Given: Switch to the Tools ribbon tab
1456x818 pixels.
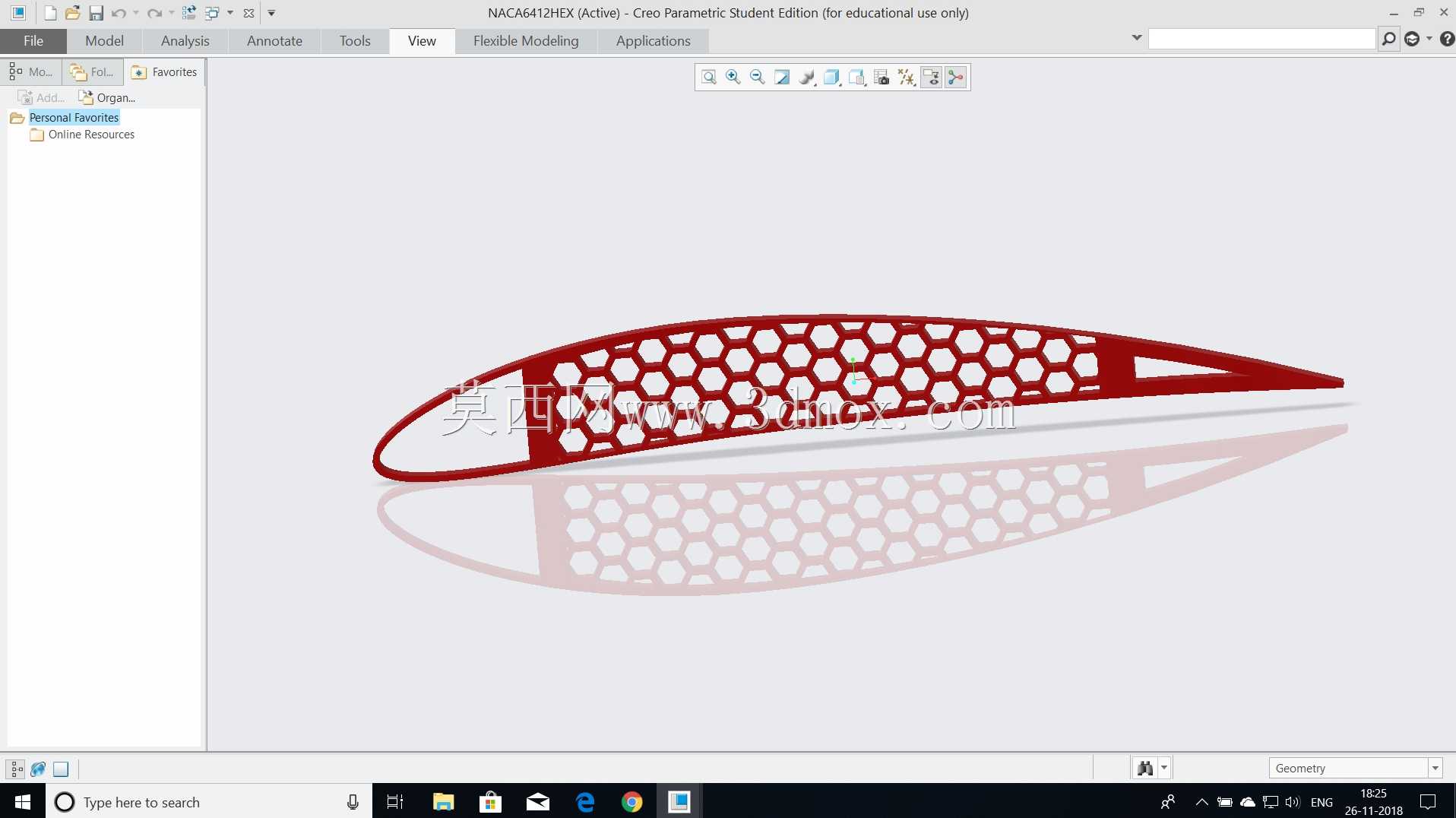Looking at the screenshot, I should (355, 41).
